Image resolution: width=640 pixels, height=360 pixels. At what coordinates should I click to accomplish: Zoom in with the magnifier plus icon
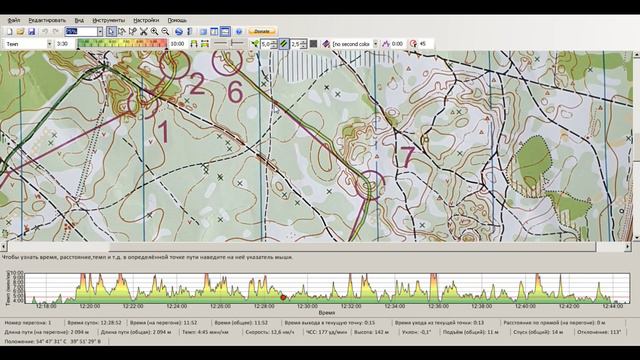click(x=154, y=31)
